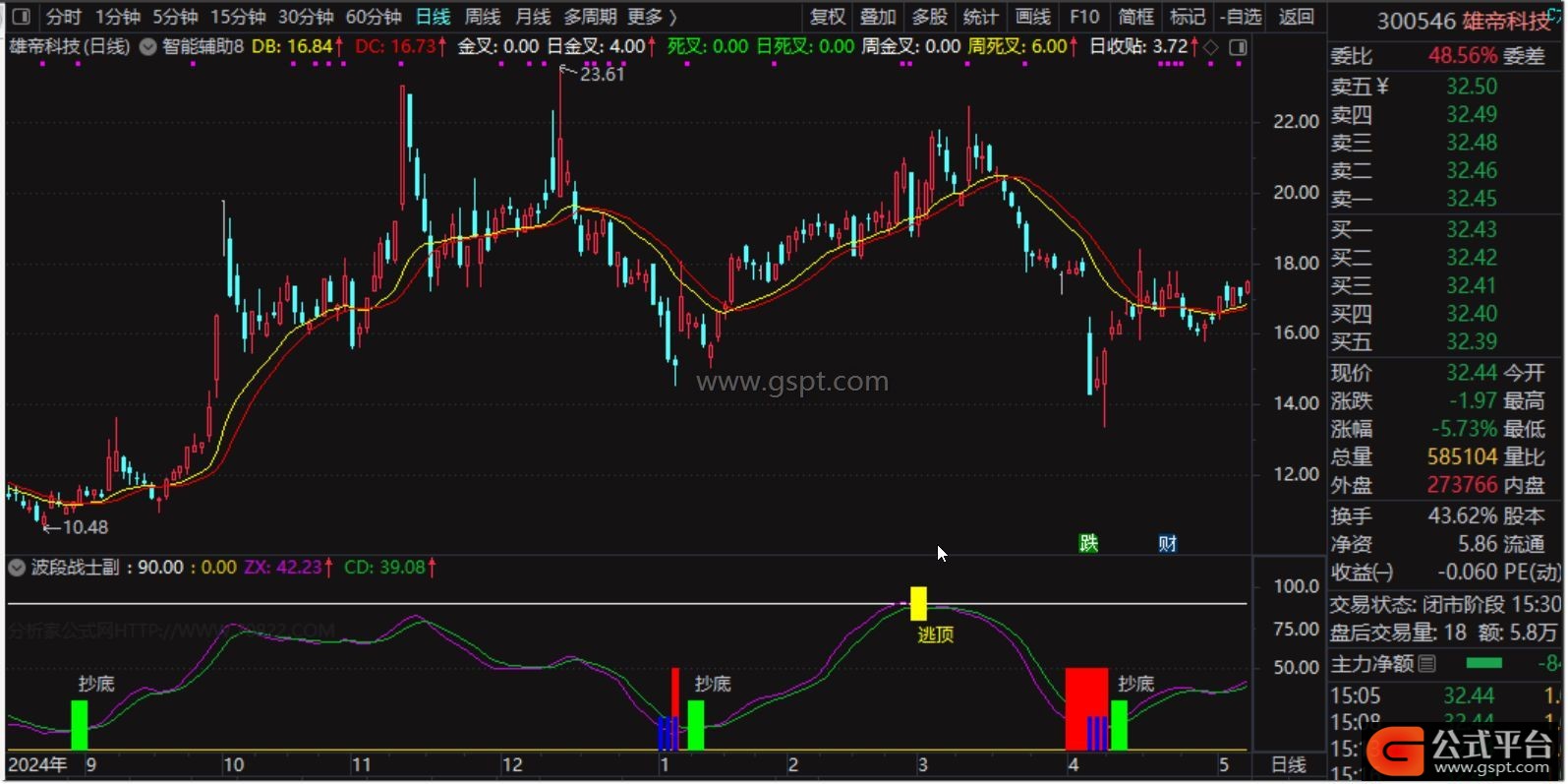Click the 返回 back button
1568x784 pixels.
pyautogui.click(x=1296, y=17)
